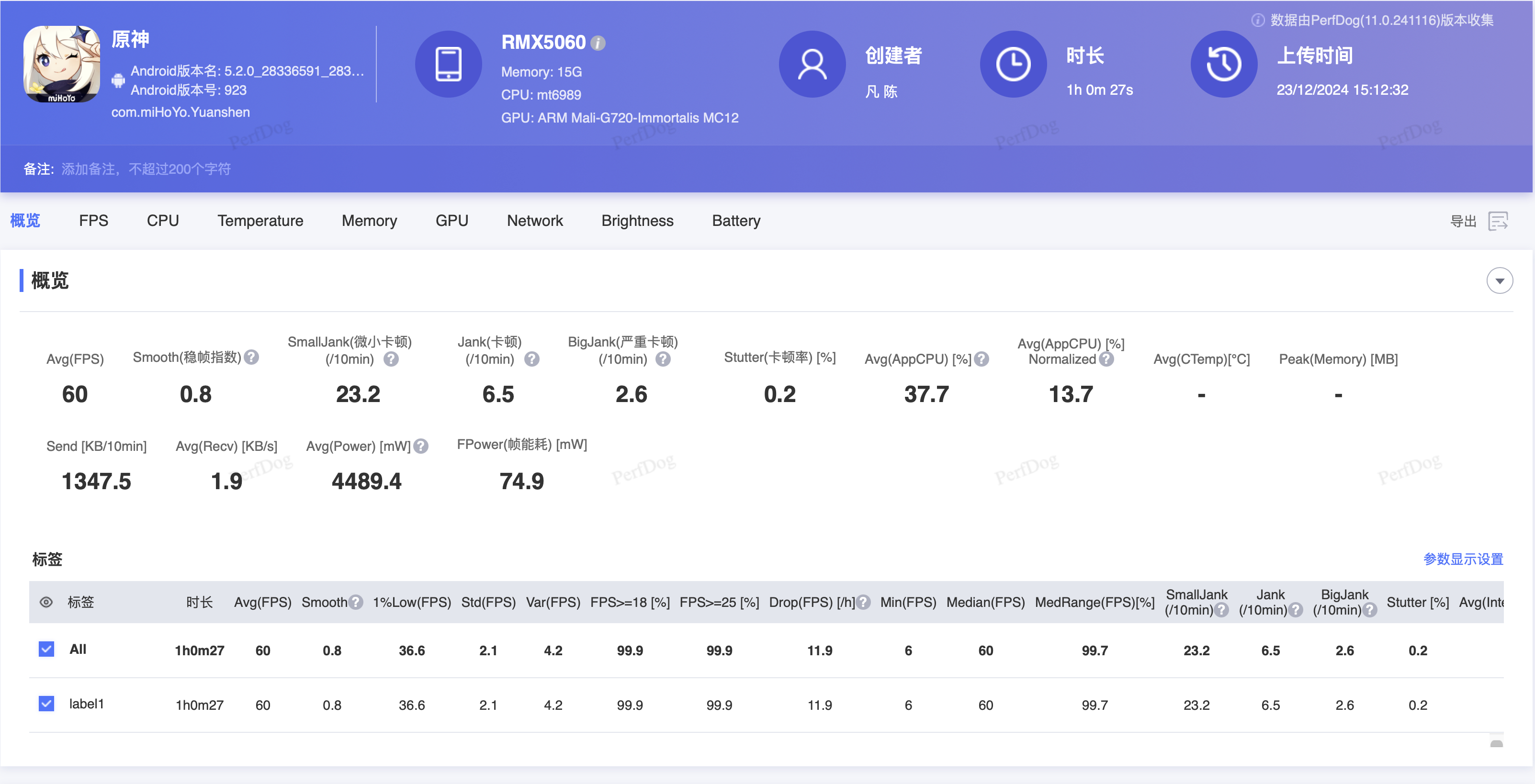Switch to the FPS tab

click(x=93, y=221)
